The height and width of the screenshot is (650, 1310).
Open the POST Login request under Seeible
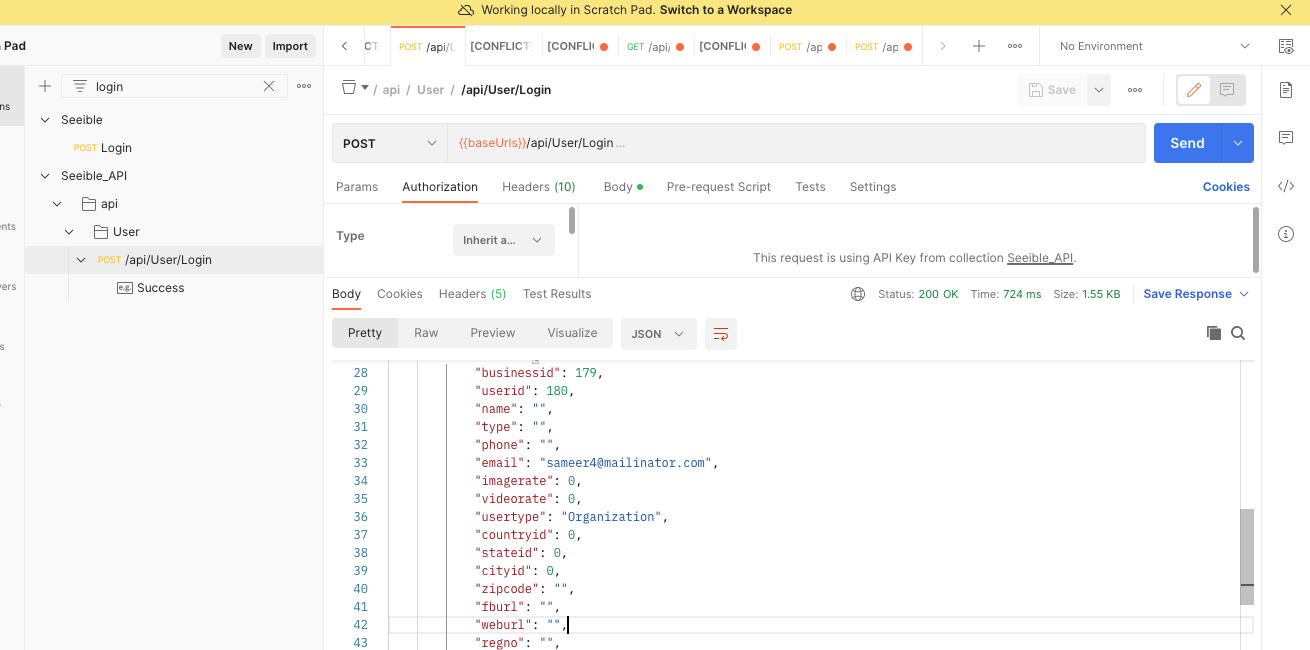pyautogui.click(x=103, y=148)
